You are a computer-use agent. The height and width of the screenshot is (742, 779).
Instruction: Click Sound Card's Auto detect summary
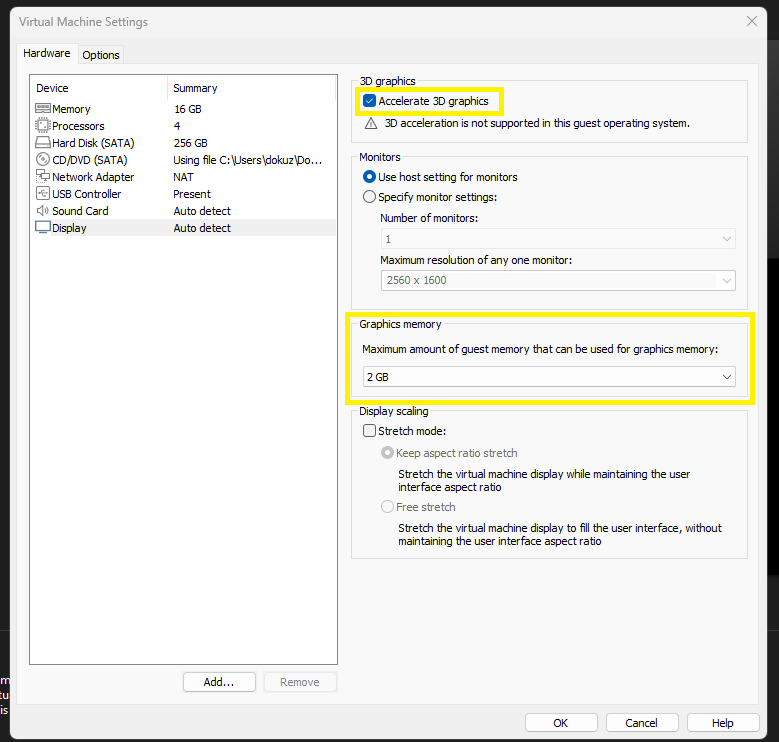pos(202,211)
